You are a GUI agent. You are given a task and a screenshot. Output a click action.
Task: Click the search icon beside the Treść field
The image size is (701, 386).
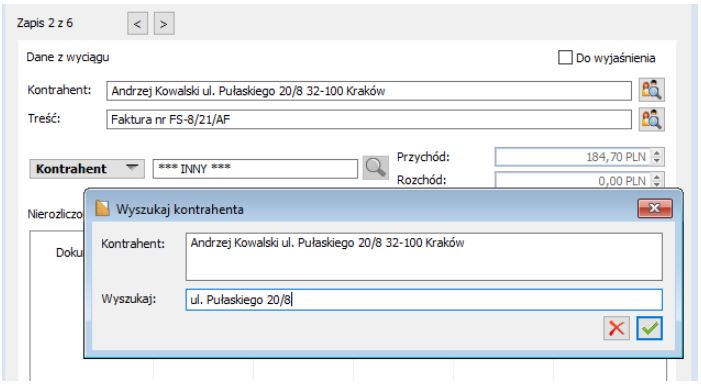coord(651,119)
